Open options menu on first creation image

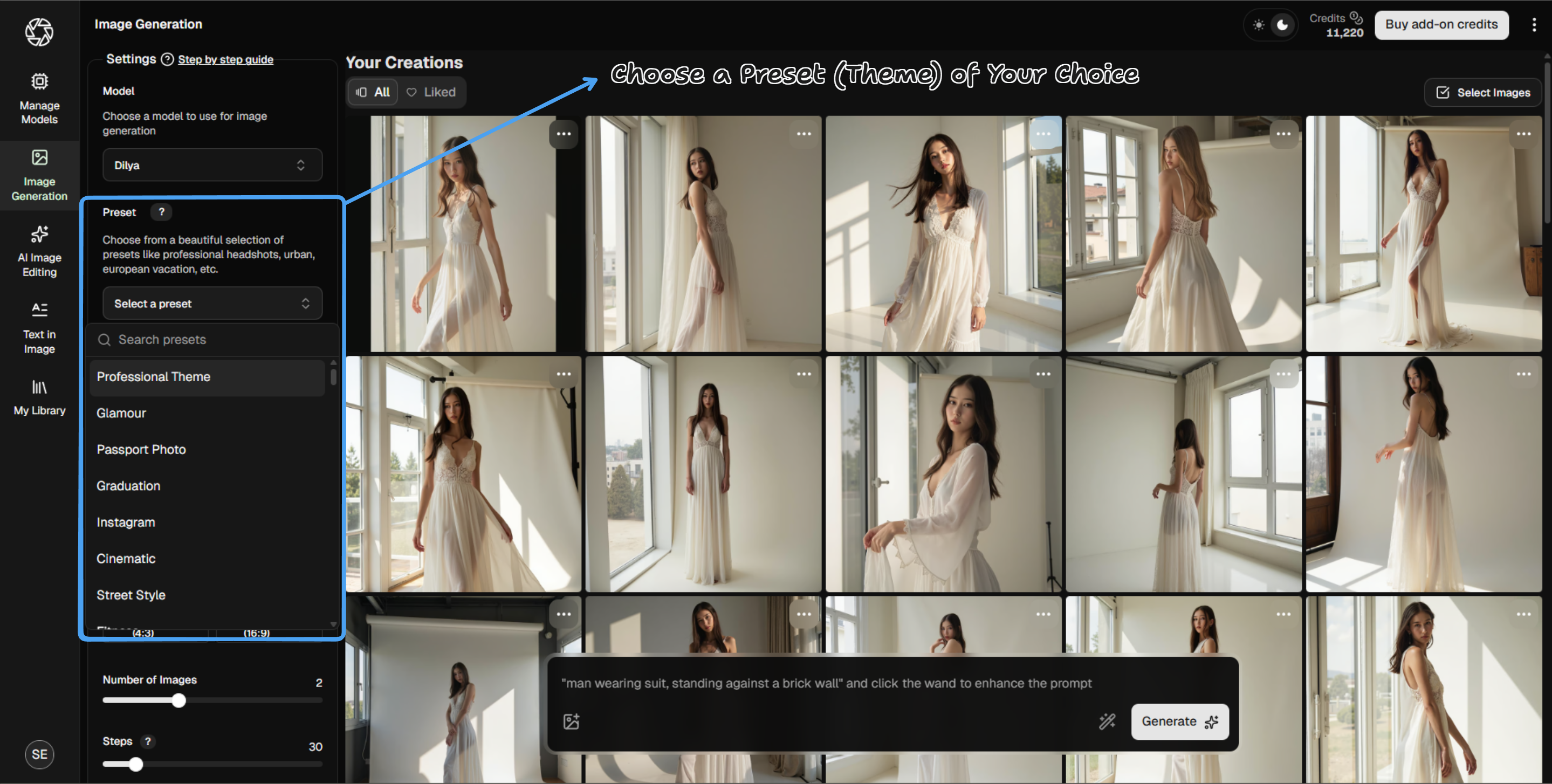564,134
